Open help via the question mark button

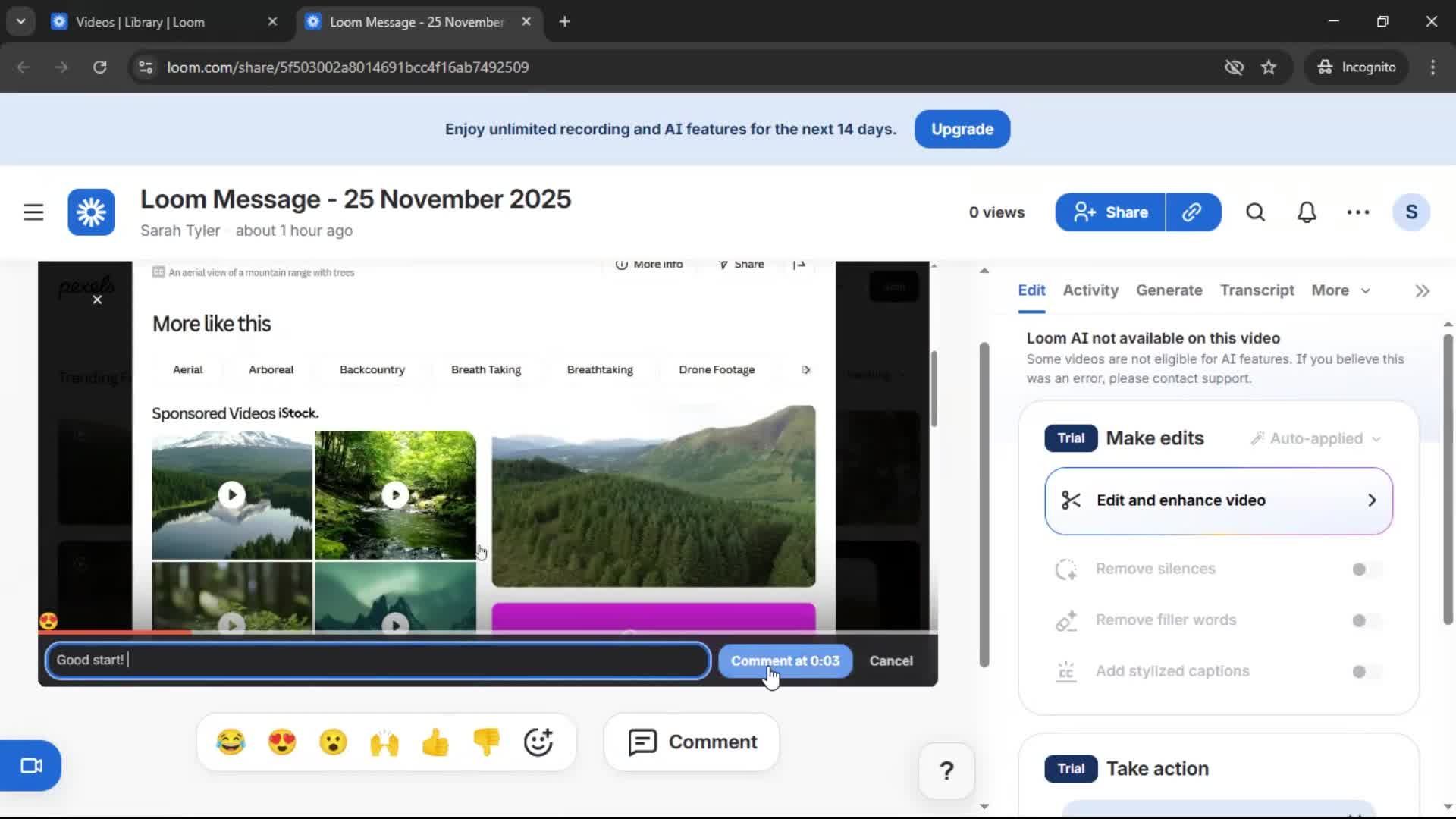946,770
